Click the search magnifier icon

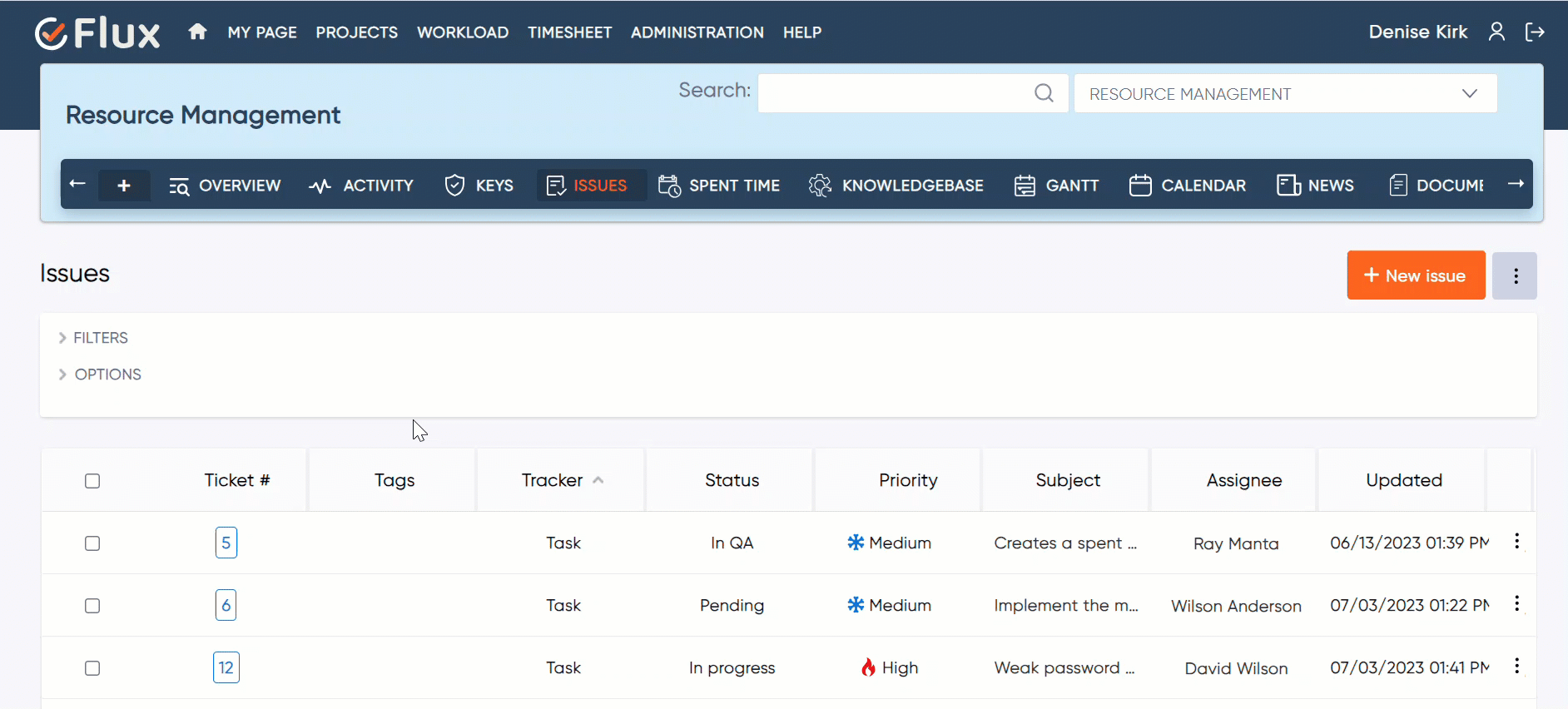(x=1044, y=93)
